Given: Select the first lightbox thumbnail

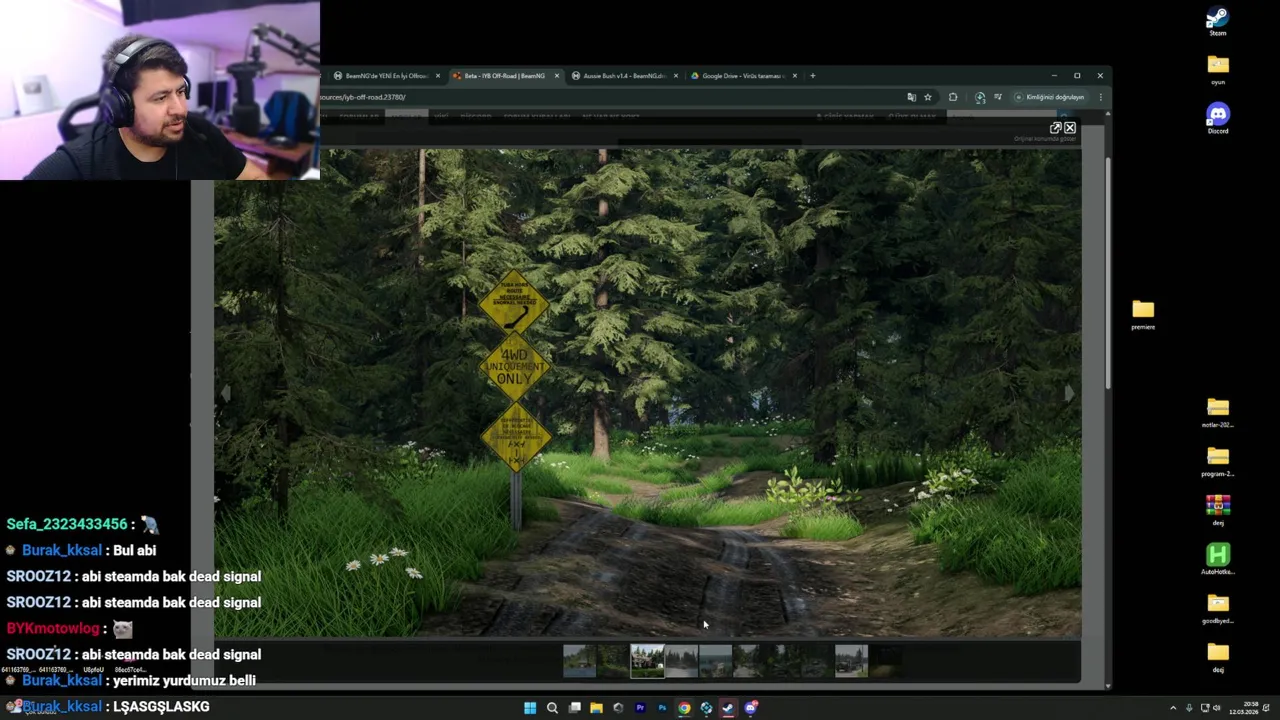Looking at the screenshot, I should point(579,661).
